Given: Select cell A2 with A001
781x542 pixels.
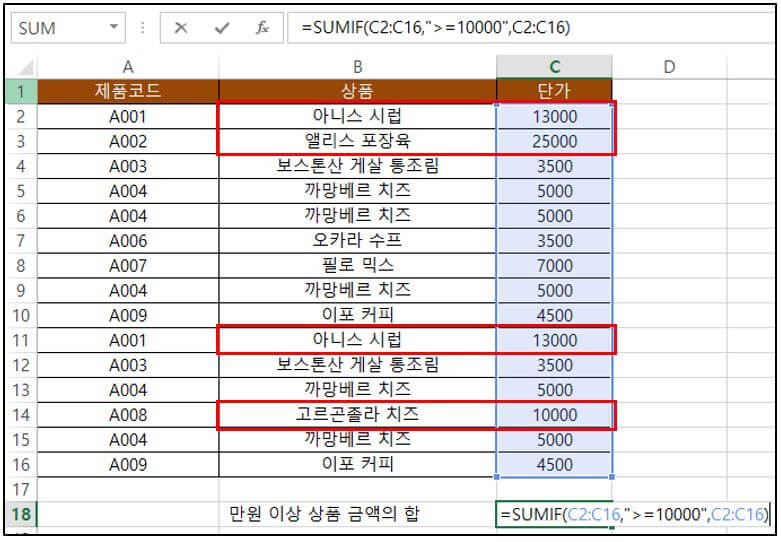Looking at the screenshot, I should [x=128, y=117].
